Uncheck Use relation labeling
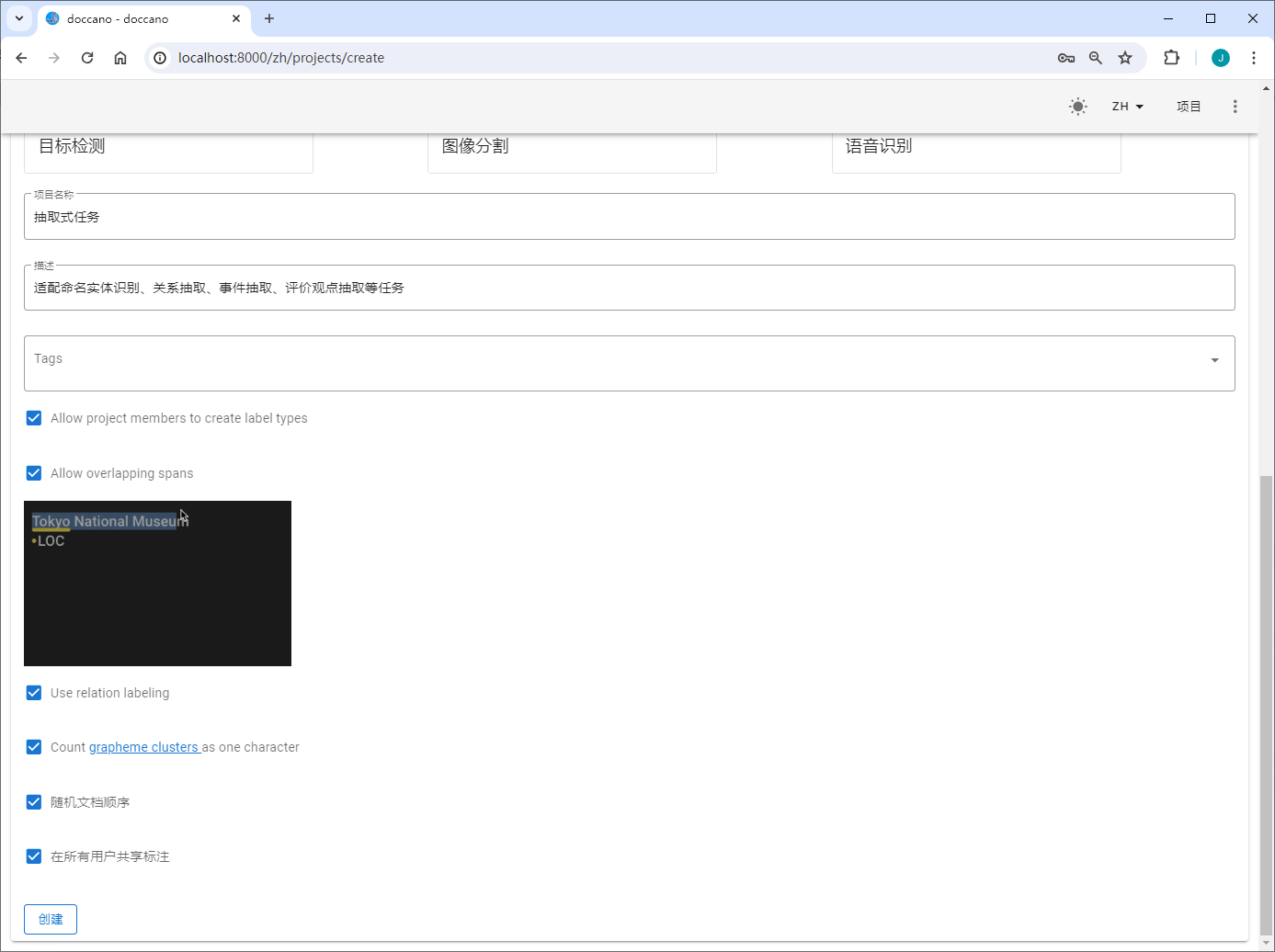The height and width of the screenshot is (952, 1275). click(33, 692)
